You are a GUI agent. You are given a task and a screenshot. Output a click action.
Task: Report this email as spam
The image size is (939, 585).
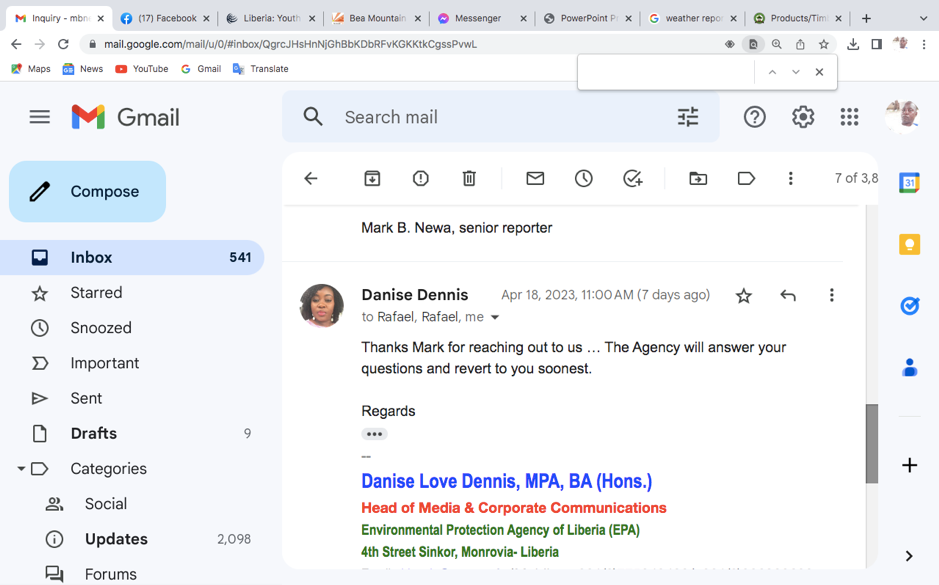[x=420, y=178]
